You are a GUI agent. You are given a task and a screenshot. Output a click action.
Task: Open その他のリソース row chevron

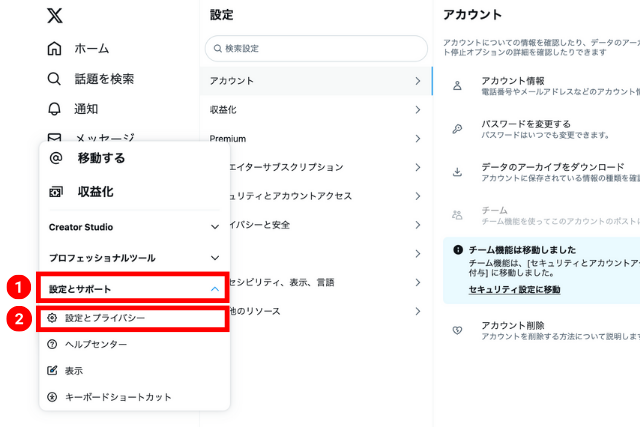(417, 311)
